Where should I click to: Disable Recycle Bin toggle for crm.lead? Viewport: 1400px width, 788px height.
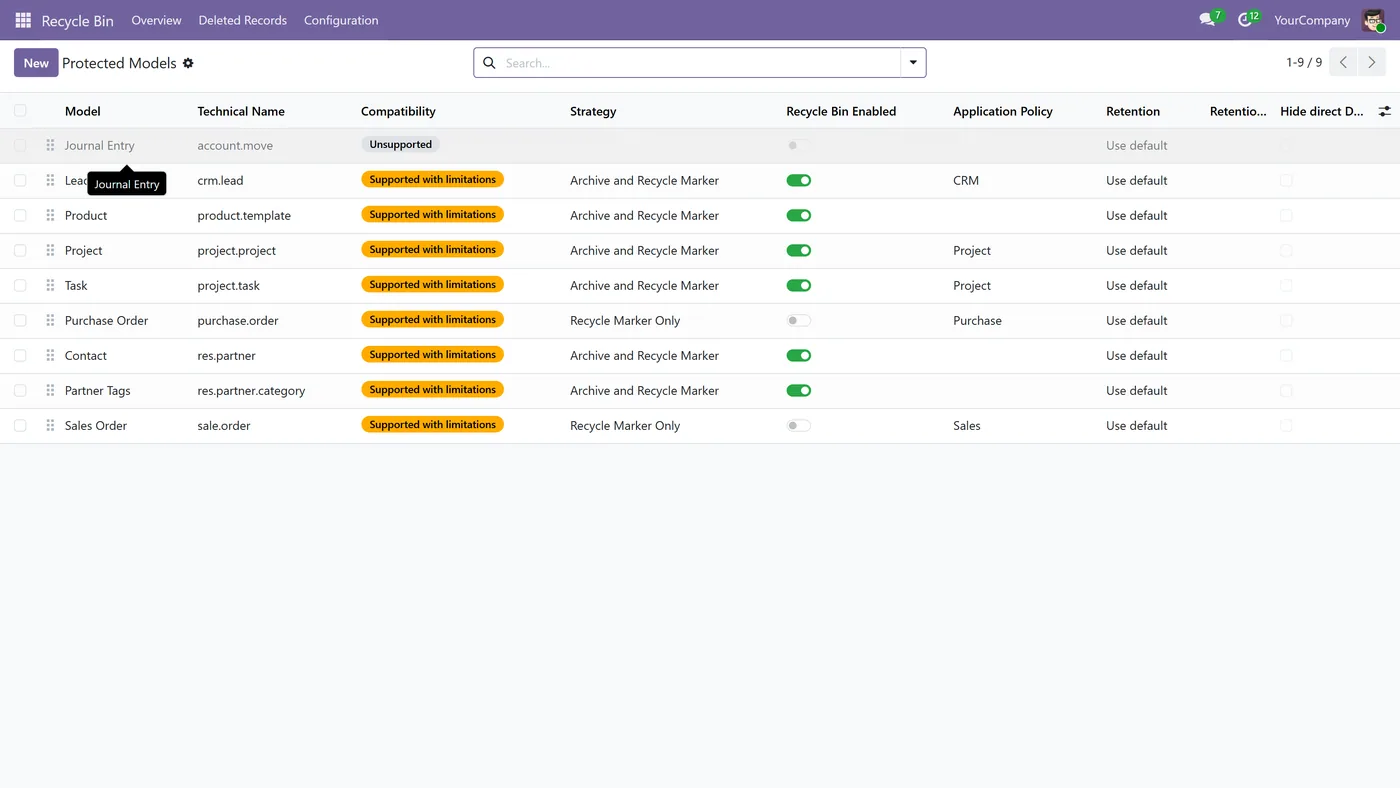(798, 180)
